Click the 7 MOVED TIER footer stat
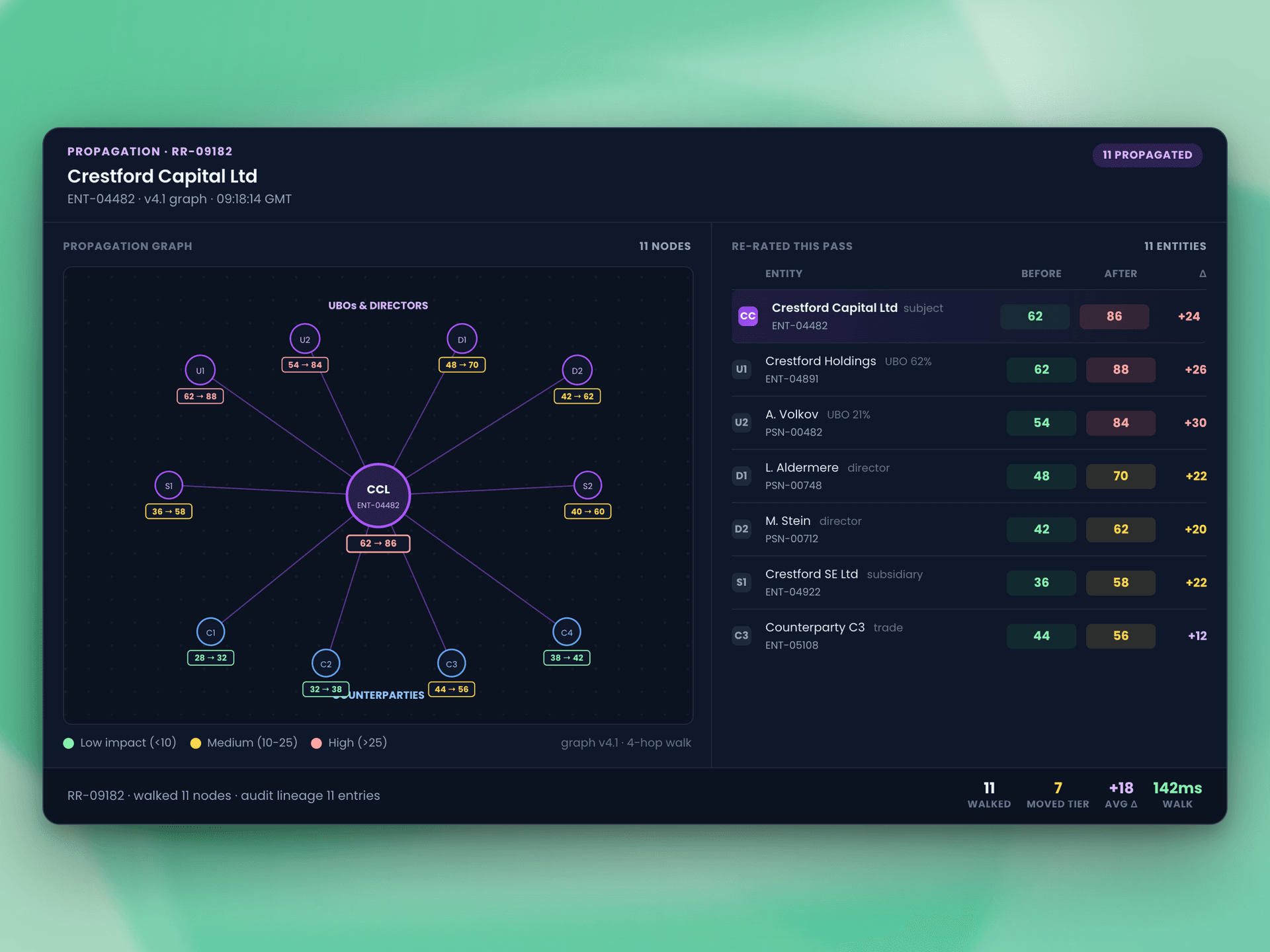This screenshot has height=952, width=1270. (1058, 795)
